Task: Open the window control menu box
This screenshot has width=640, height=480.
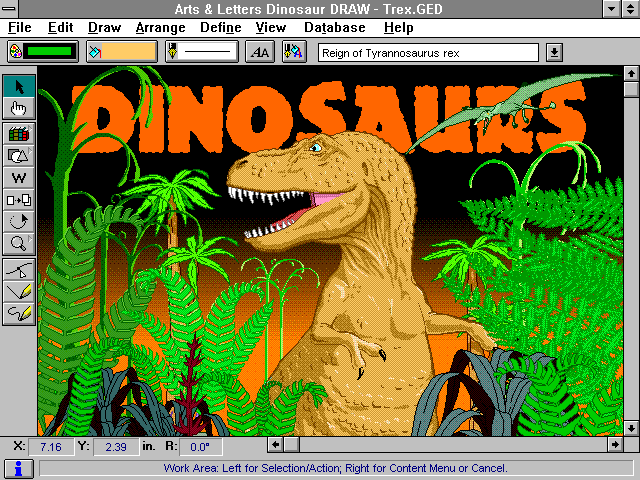Action: pyautogui.click(x=9, y=9)
